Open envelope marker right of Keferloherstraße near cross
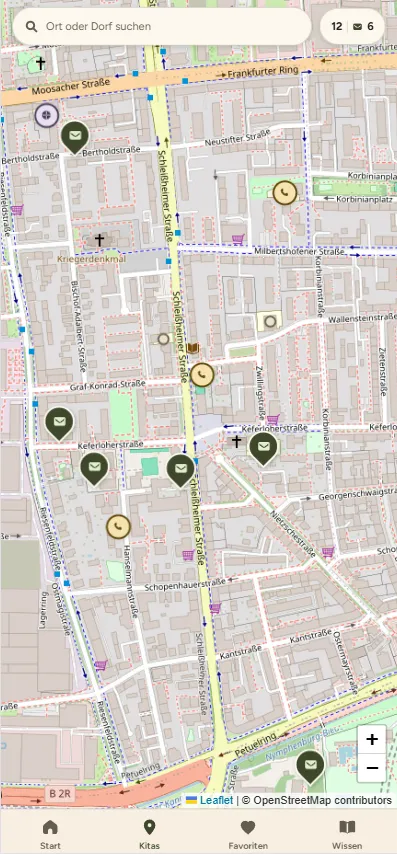397x854 pixels. click(264, 448)
